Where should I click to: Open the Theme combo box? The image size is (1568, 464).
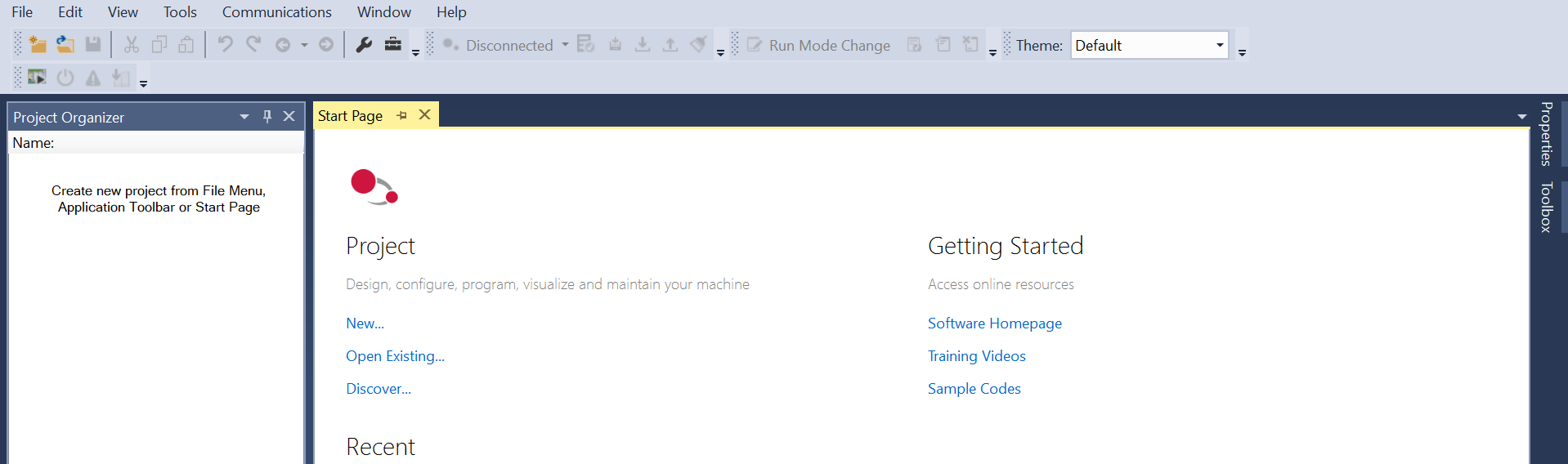click(1149, 46)
